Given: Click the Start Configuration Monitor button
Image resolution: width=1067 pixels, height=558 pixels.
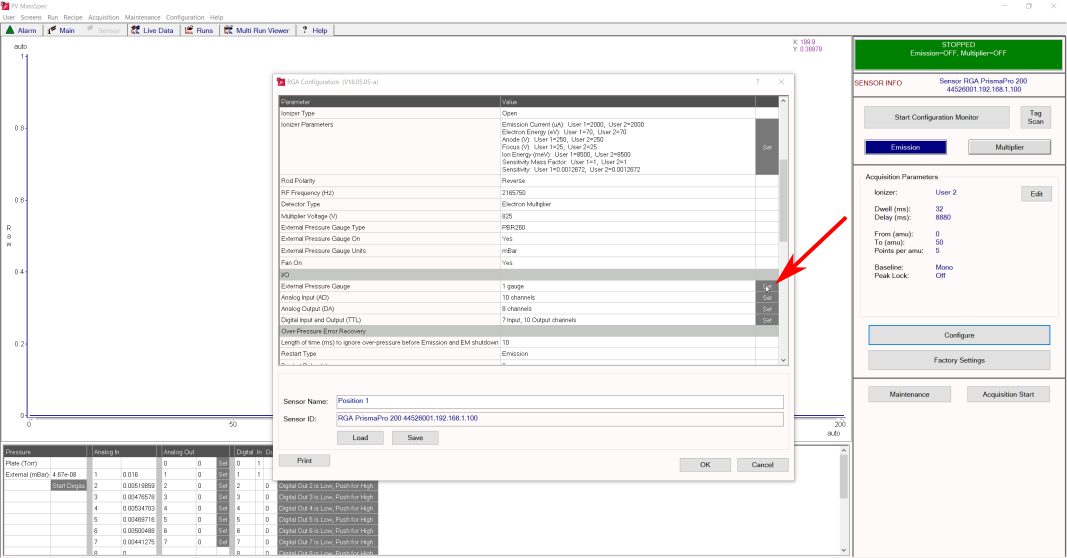Looking at the screenshot, I should pyautogui.click(x=936, y=117).
